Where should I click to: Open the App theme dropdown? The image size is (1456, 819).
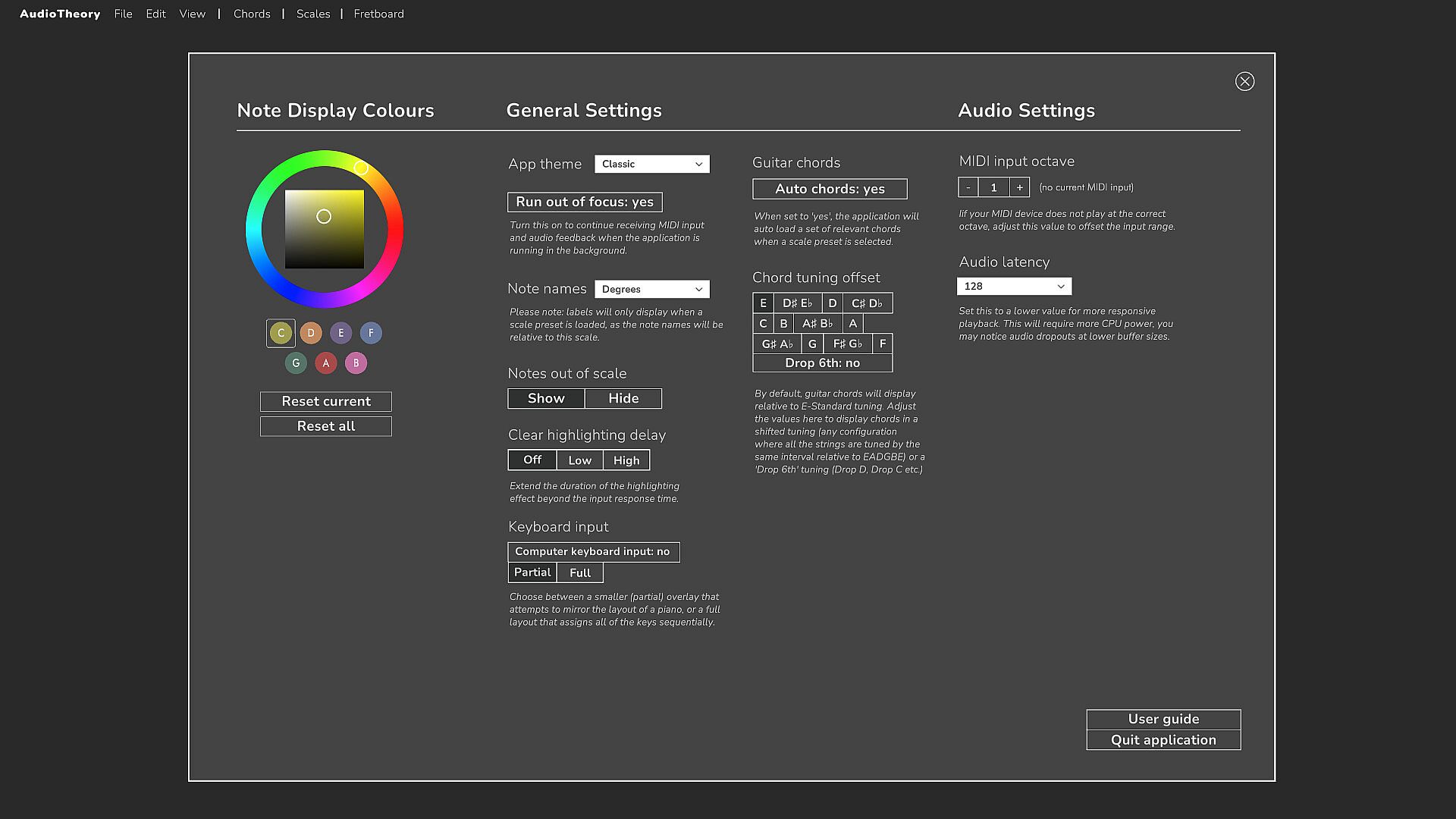[x=652, y=164]
